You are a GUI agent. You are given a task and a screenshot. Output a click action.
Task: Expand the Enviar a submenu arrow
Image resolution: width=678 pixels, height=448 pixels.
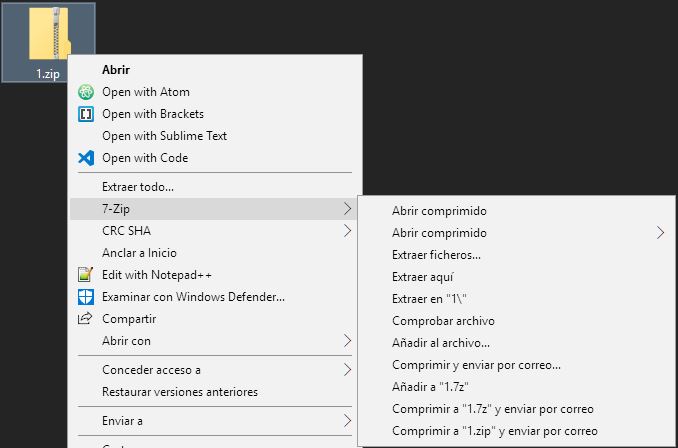pyautogui.click(x=348, y=421)
